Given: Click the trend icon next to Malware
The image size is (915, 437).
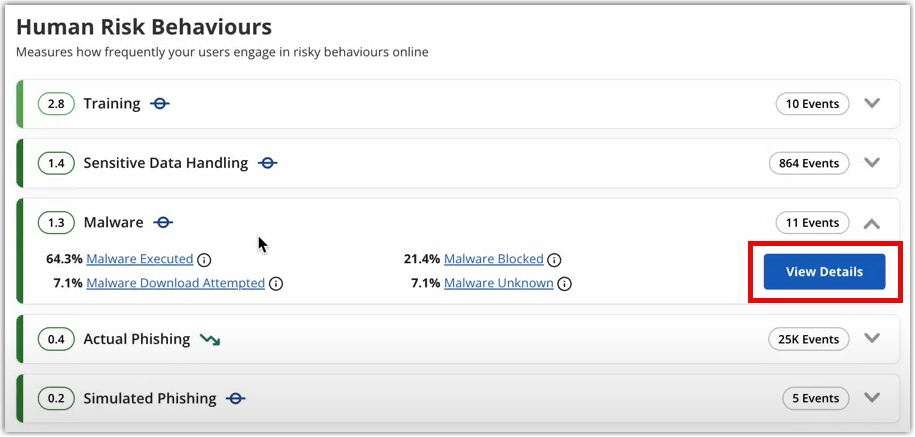Looking at the screenshot, I should point(163,222).
